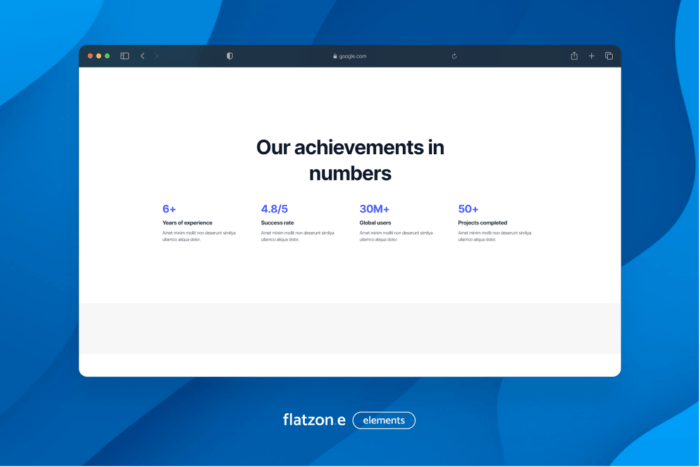Go back with the back arrow

(x=142, y=56)
